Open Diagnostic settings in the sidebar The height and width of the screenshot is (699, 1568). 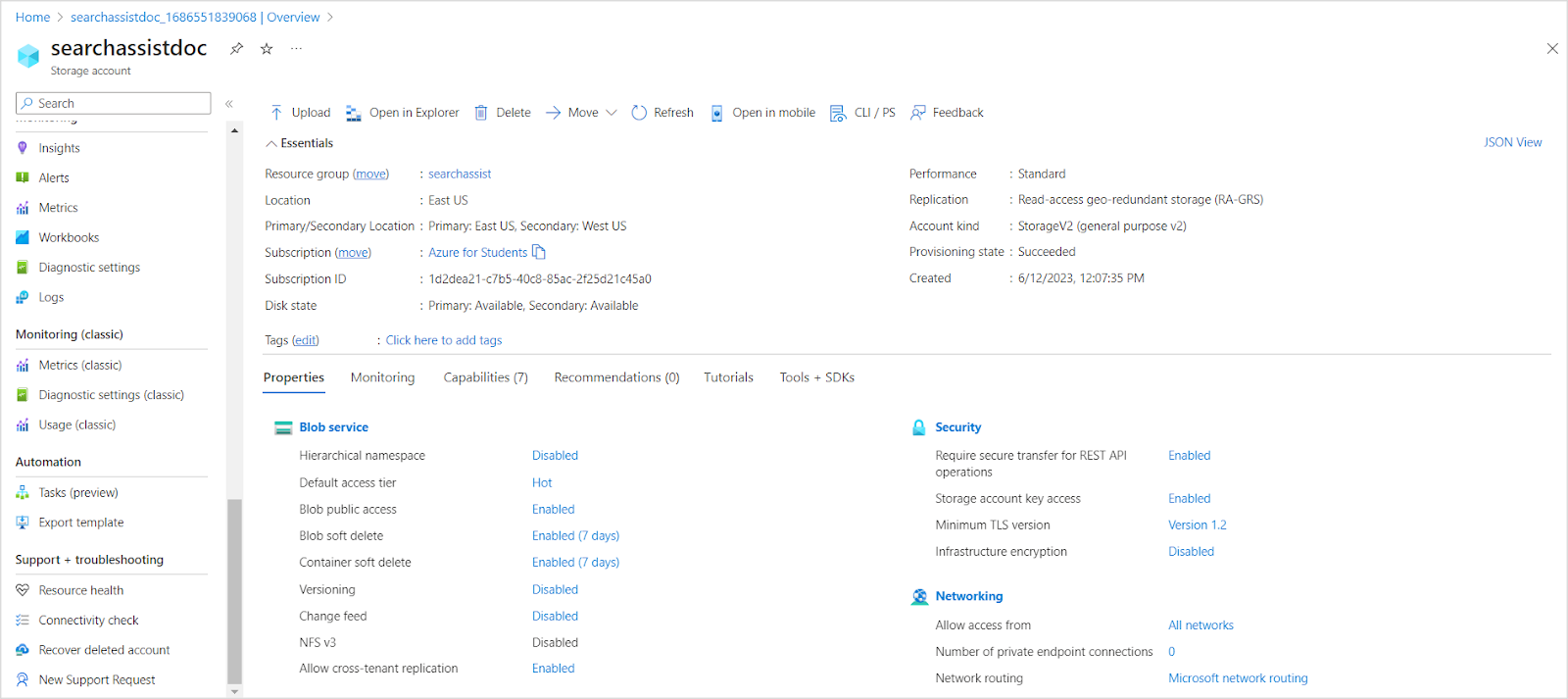click(x=89, y=268)
